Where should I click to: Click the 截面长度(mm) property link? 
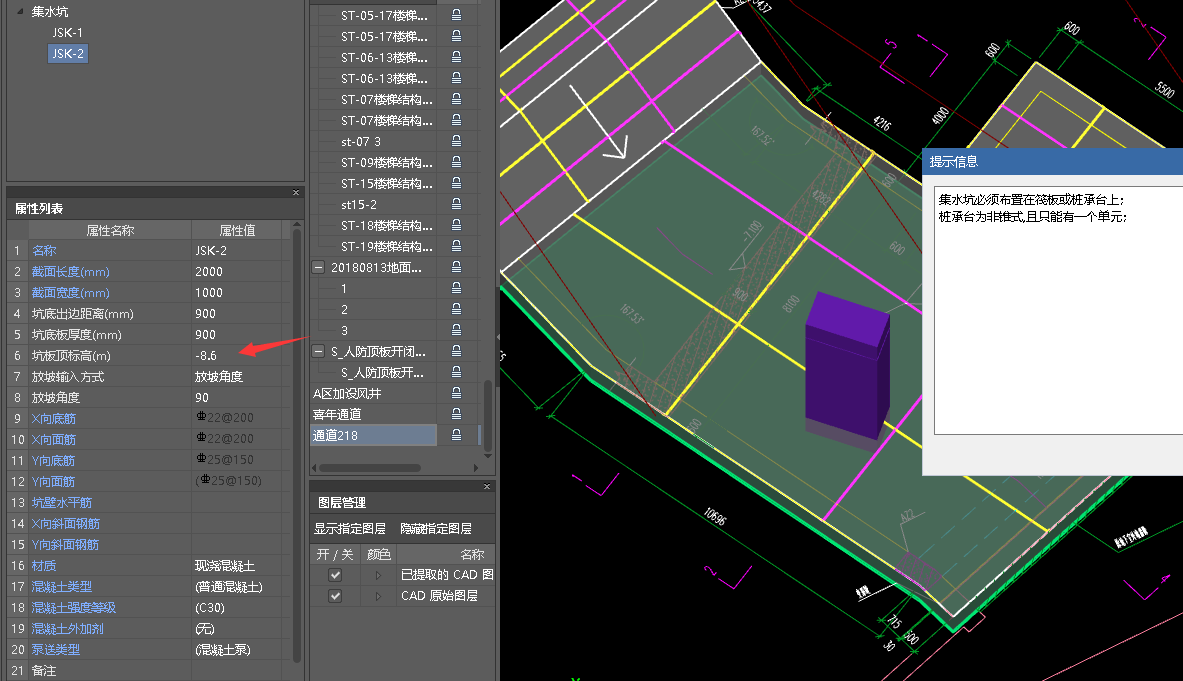tap(71, 271)
